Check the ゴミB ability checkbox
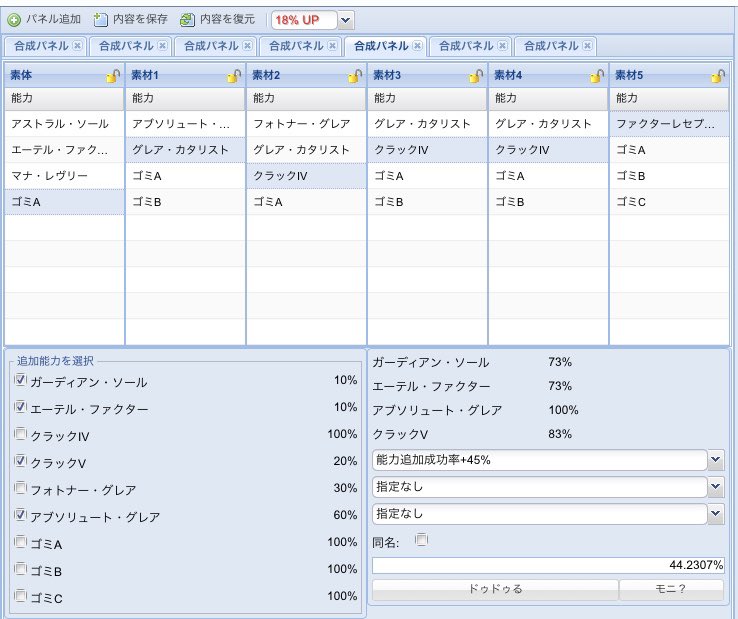This screenshot has height=619, width=738. 20,569
